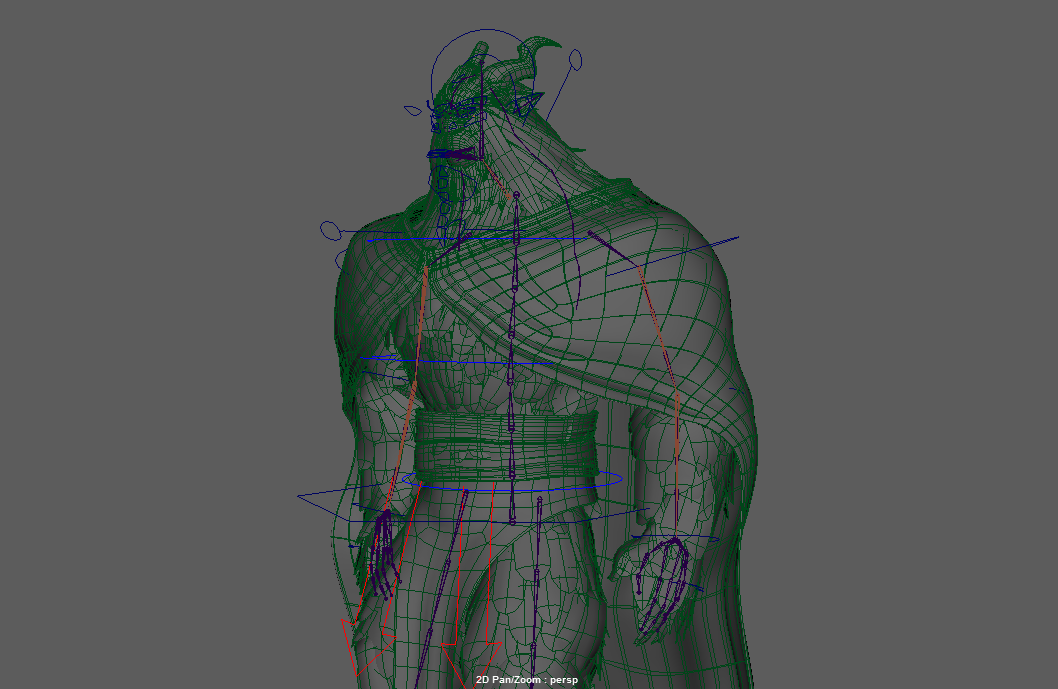Pick the lowest spine joint at the pelvis
1058x689 pixels.
click(512, 521)
